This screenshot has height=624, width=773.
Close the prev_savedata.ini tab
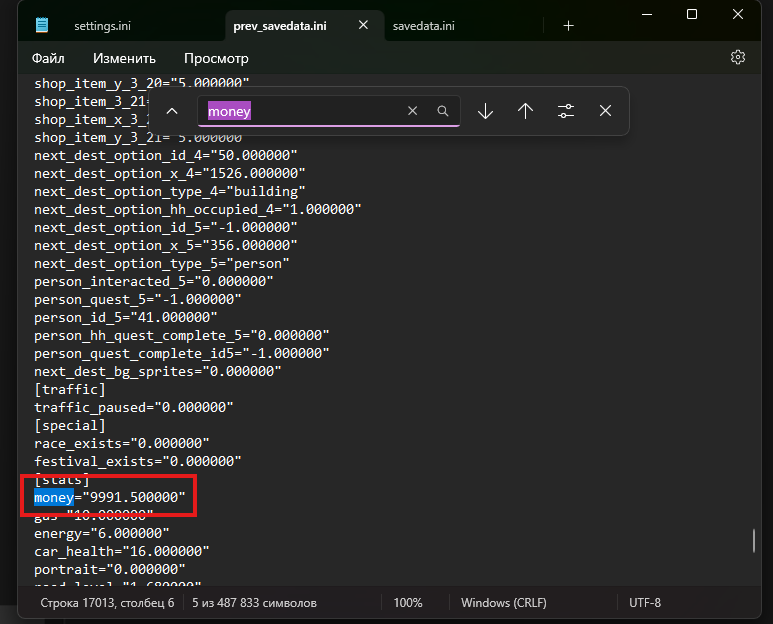(363, 25)
